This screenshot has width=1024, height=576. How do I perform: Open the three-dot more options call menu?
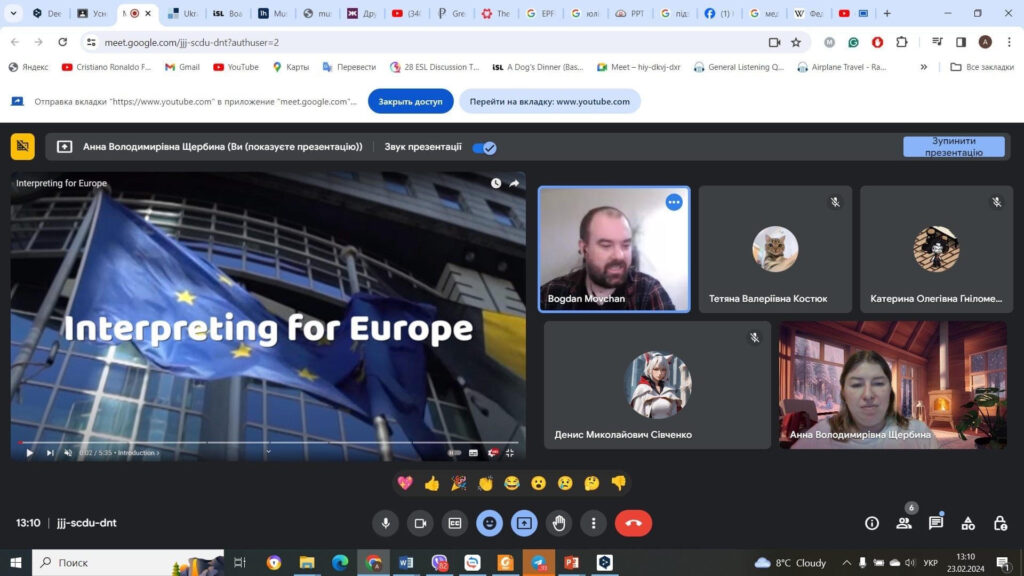594,523
